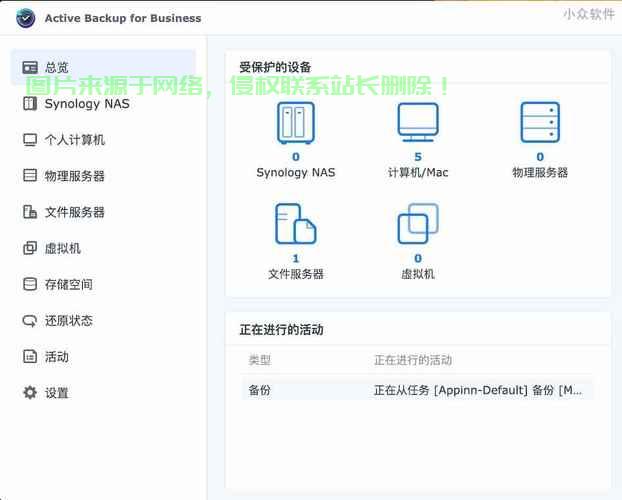The image size is (622, 500).
Task: Click the count 0 under 虚拟机
Action: (418, 258)
